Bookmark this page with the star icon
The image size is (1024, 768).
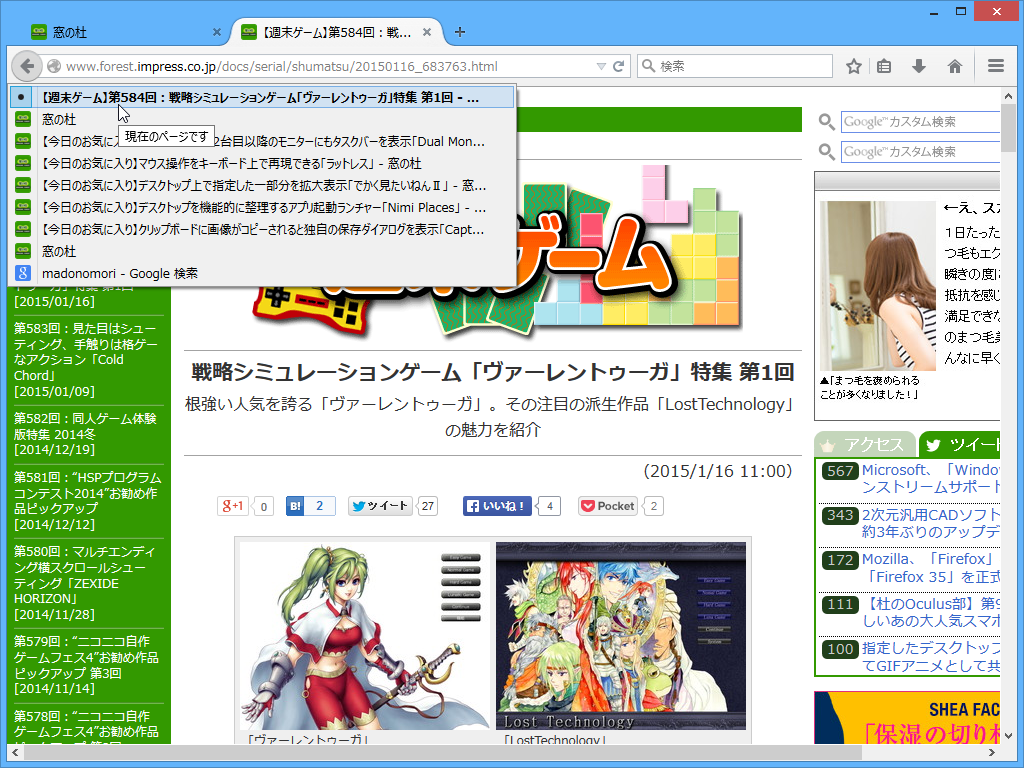[x=854, y=66]
